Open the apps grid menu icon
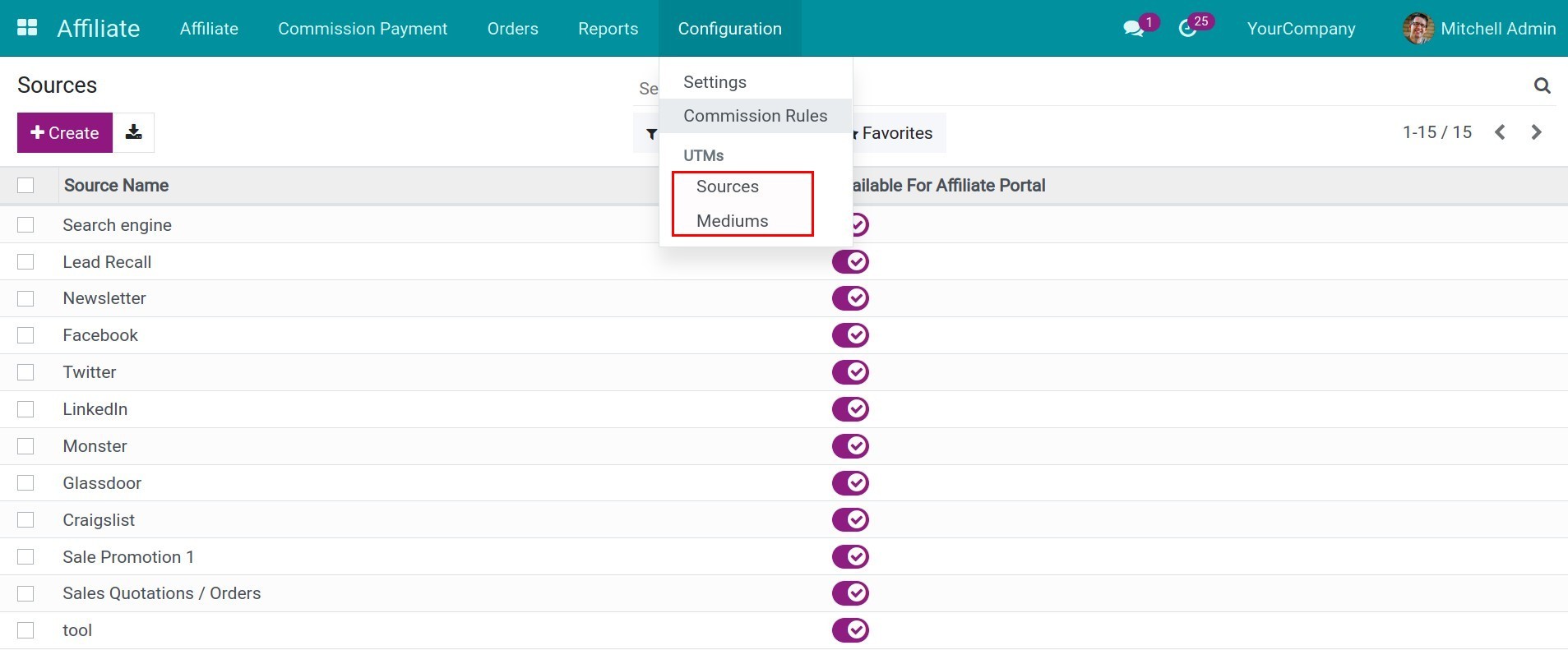 coord(27,28)
